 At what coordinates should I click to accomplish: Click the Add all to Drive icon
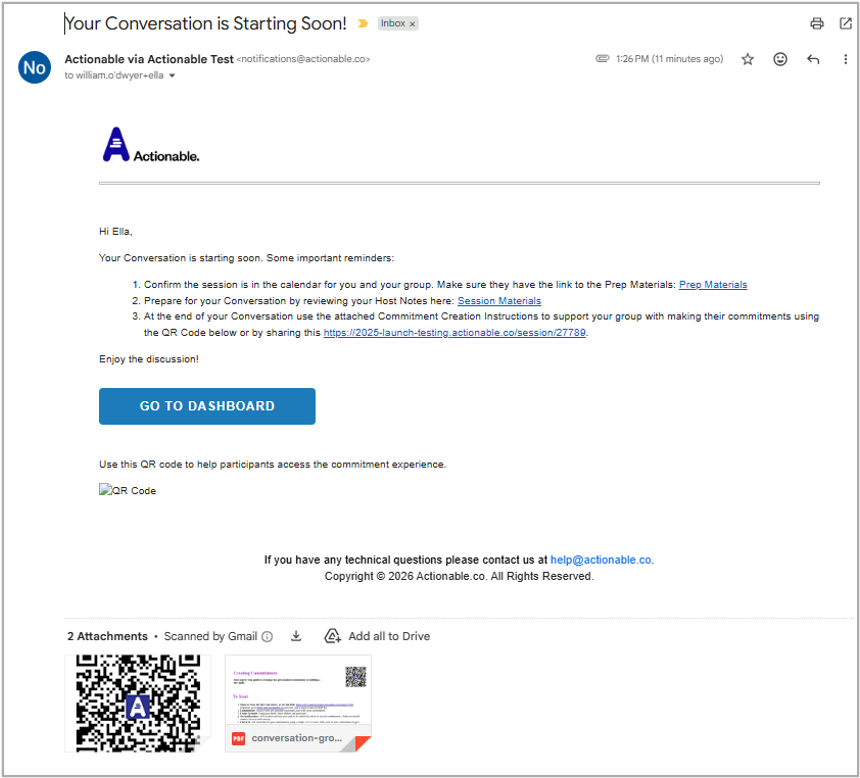333,636
